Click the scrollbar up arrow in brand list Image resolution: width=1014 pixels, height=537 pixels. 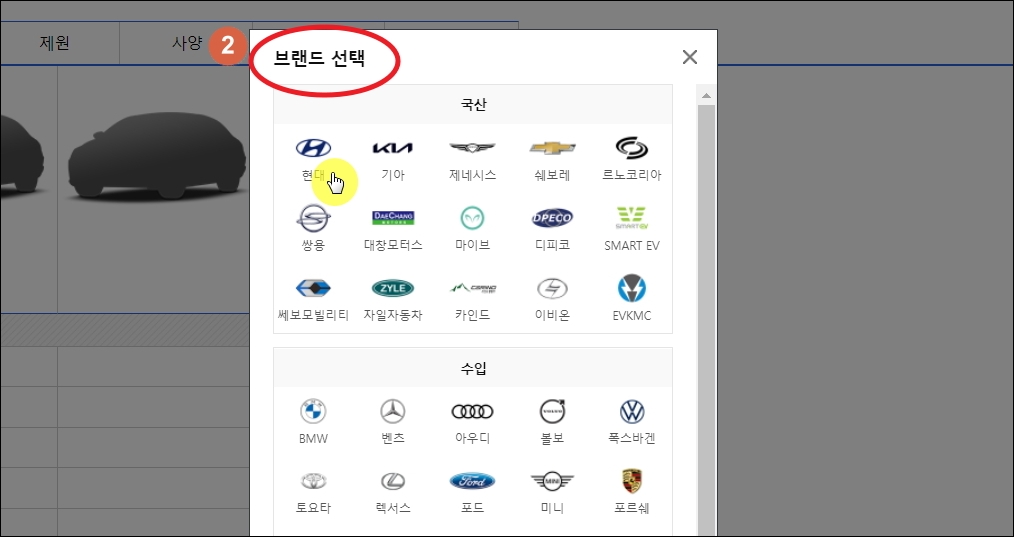pyautogui.click(x=706, y=96)
